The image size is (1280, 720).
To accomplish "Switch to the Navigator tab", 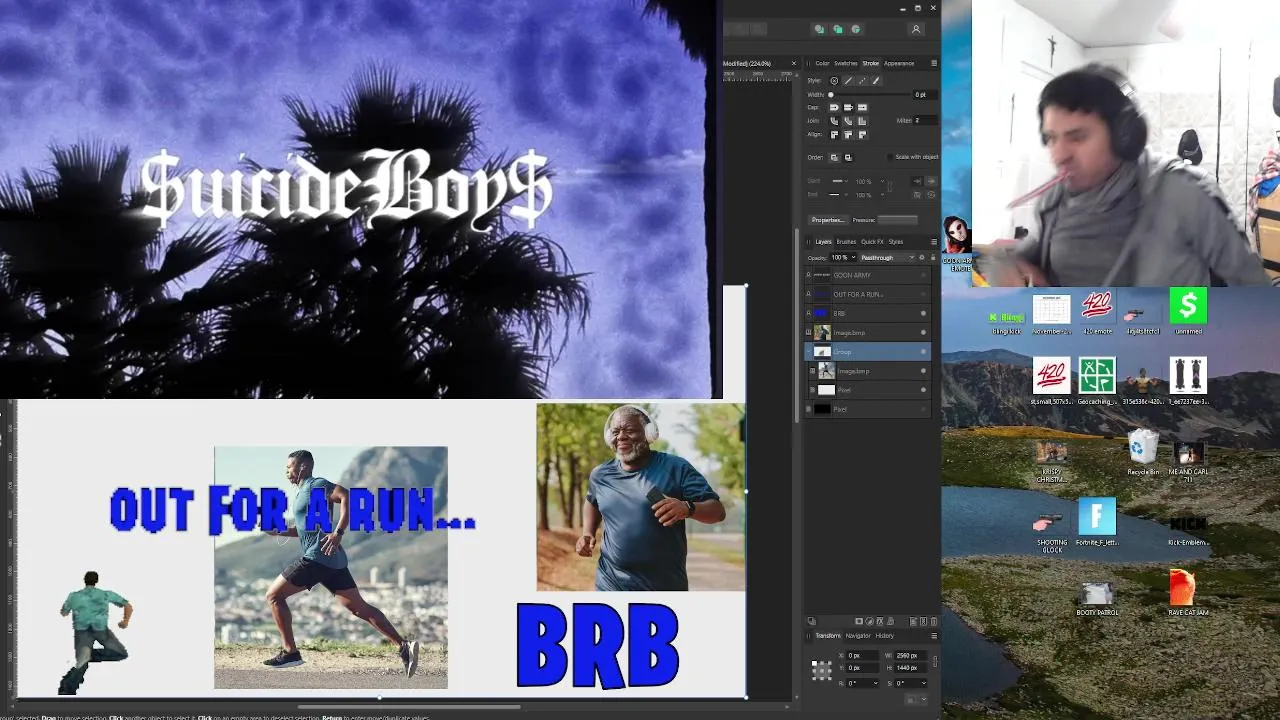I will [858, 636].
